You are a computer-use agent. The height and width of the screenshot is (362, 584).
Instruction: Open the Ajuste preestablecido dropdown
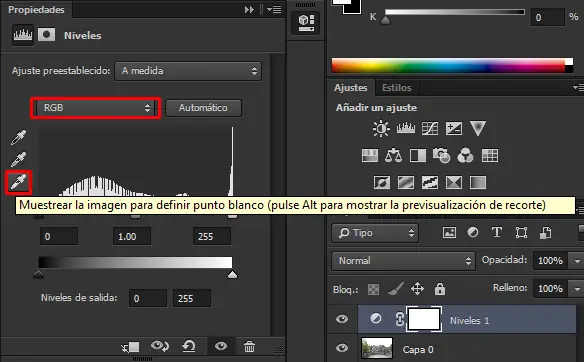tap(188, 71)
